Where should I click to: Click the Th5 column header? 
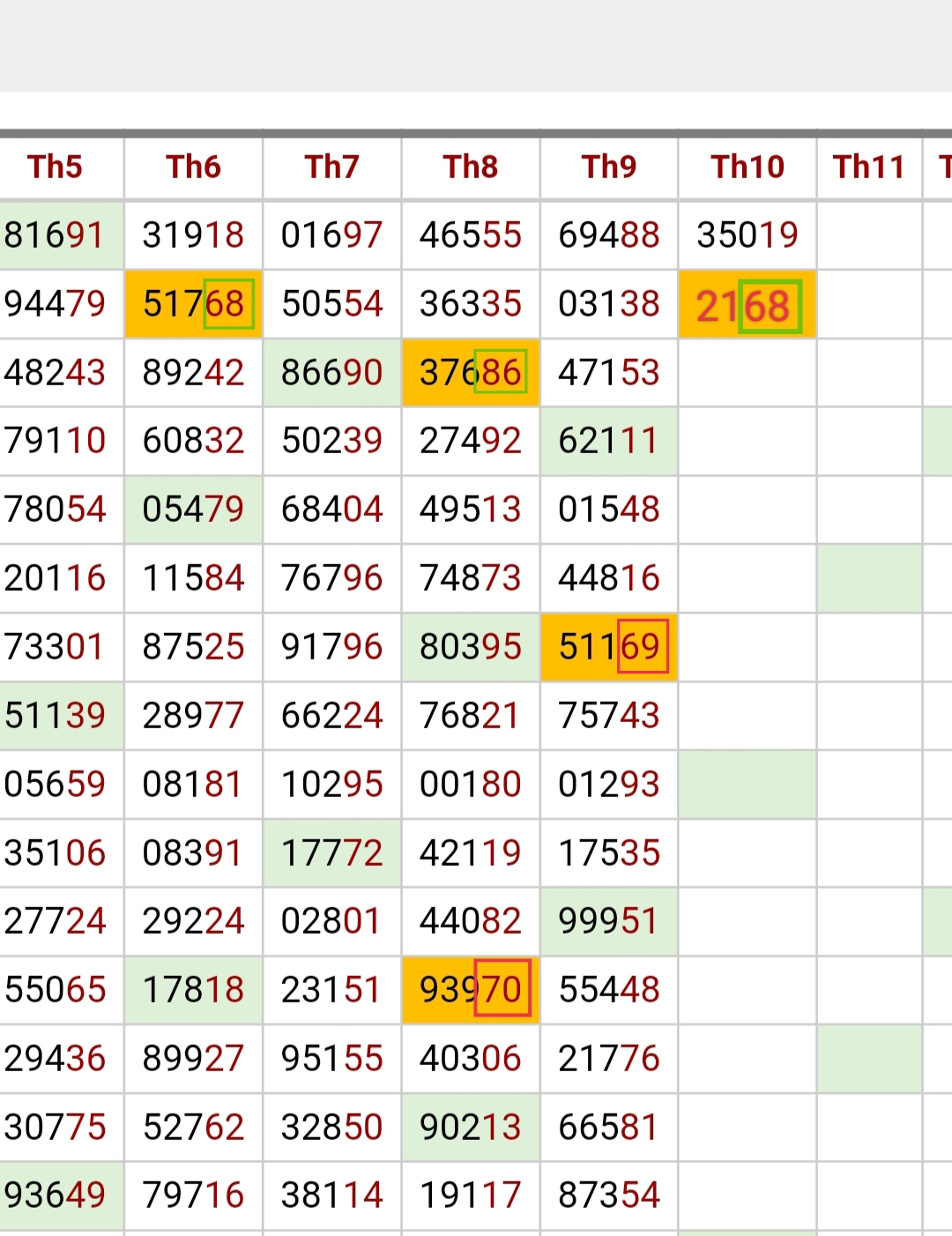click(55, 167)
